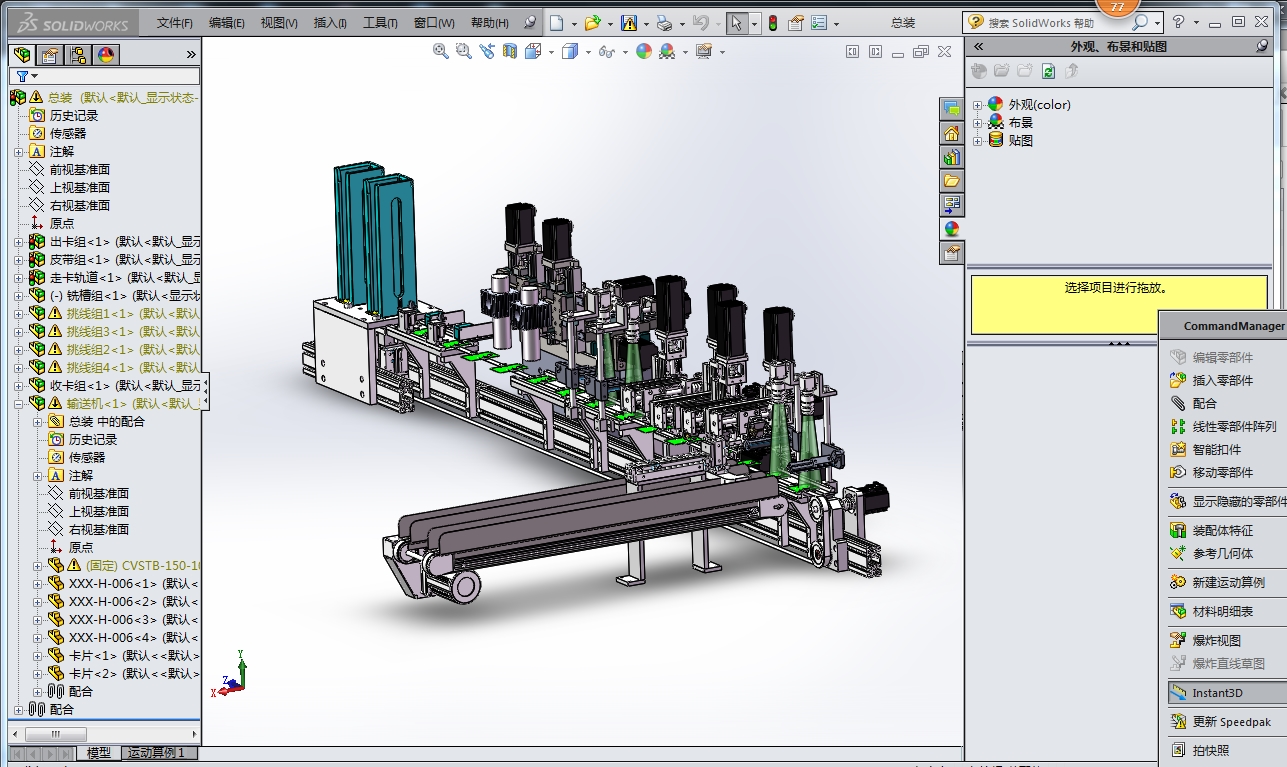Click the Rebuild traffic light icon

pos(773,23)
